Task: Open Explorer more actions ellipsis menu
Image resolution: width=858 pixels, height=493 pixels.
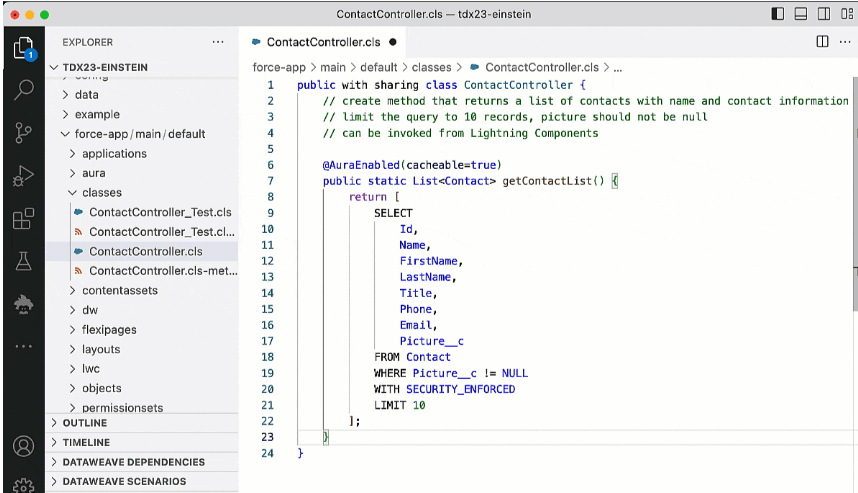Action: pyautogui.click(x=218, y=42)
